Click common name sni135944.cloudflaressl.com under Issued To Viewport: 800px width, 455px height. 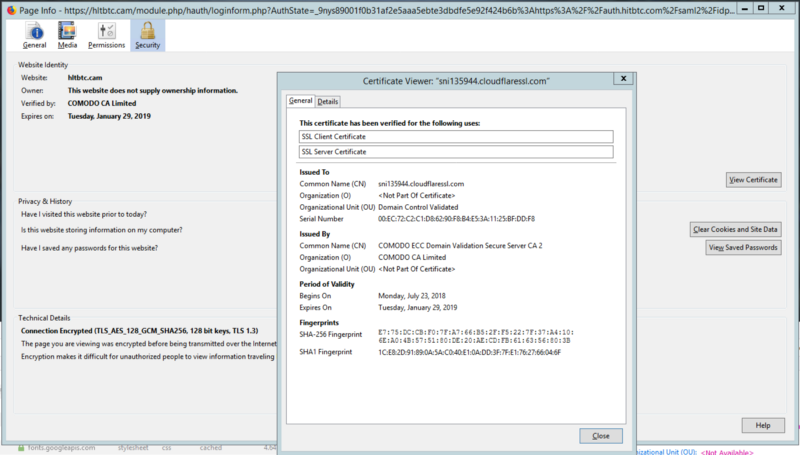421,184
